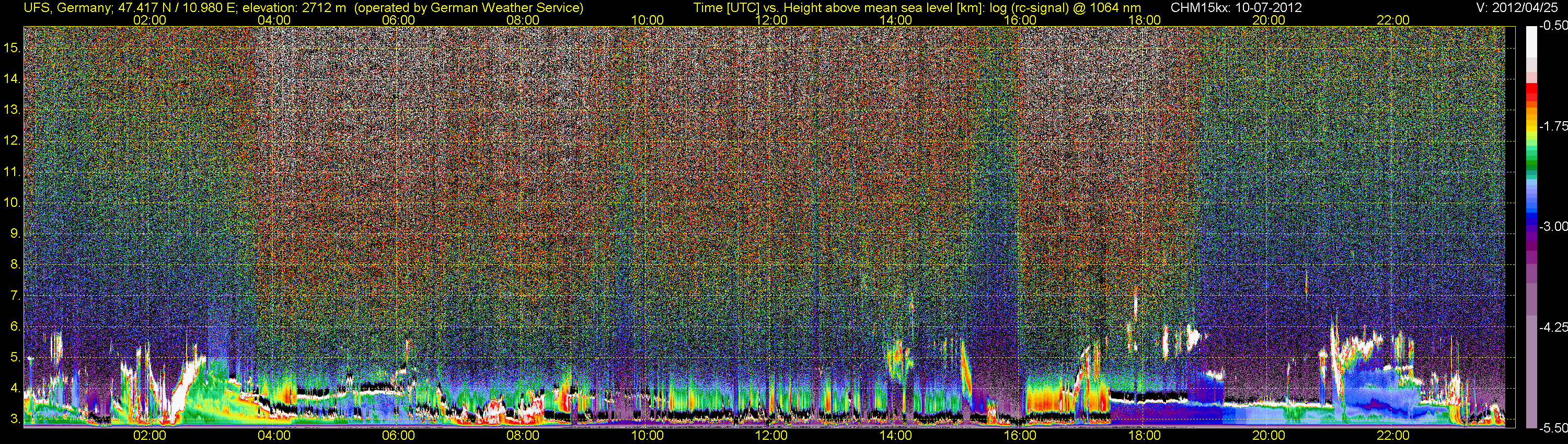Select the 13 km height axis label
Image resolution: width=1568 pixels, height=444 pixels.
(x=12, y=110)
